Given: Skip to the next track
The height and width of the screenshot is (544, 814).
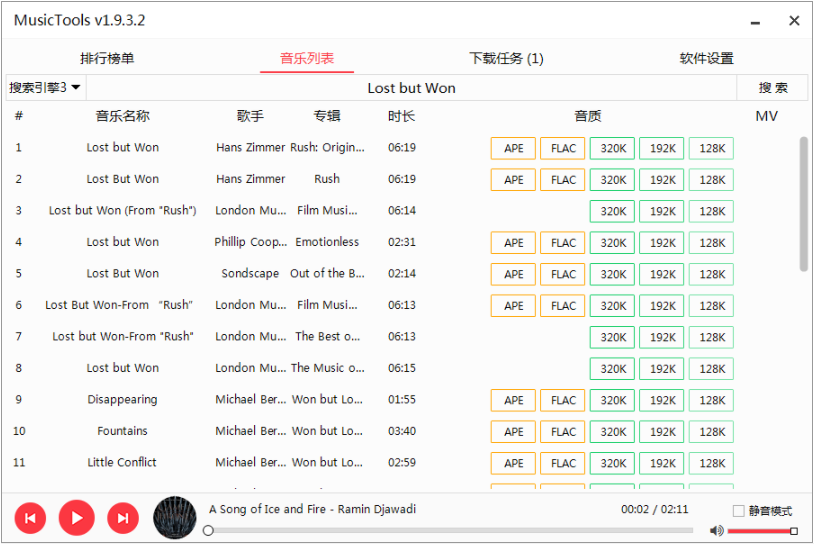Looking at the screenshot, I should pos(122,518).
